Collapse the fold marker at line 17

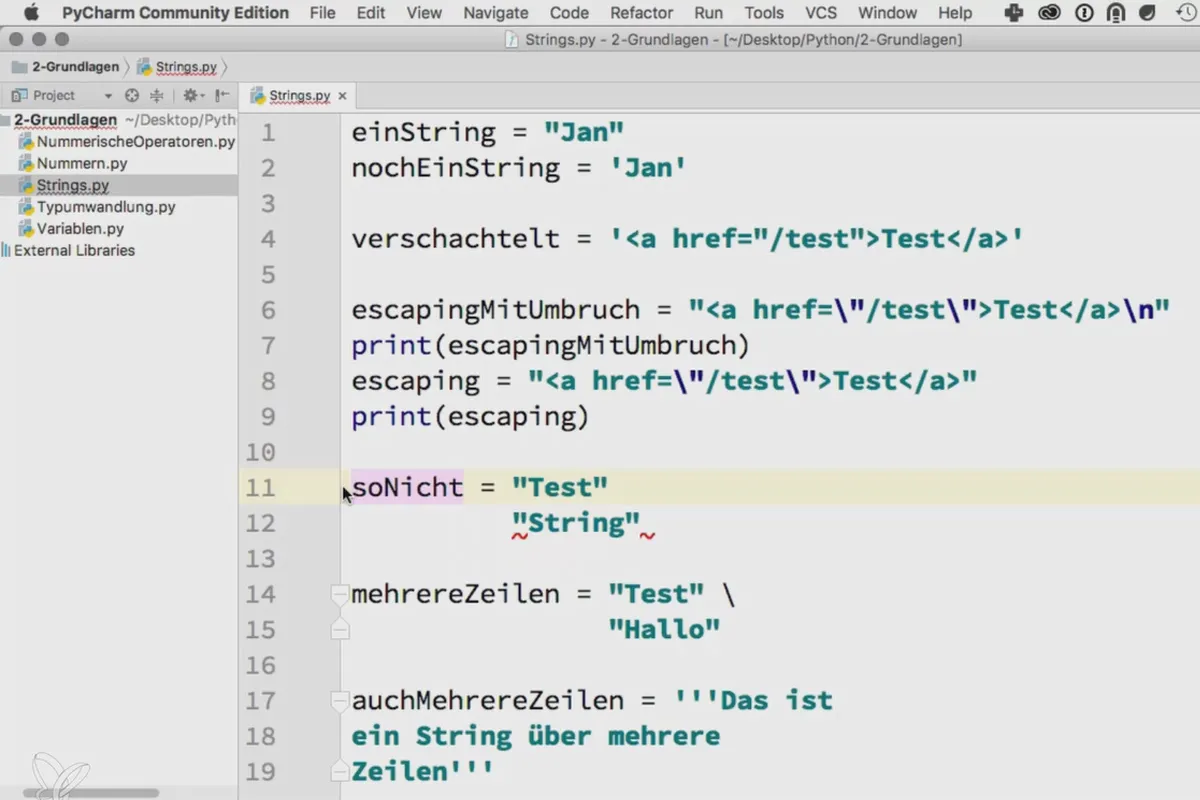click(x=340, y=701)
